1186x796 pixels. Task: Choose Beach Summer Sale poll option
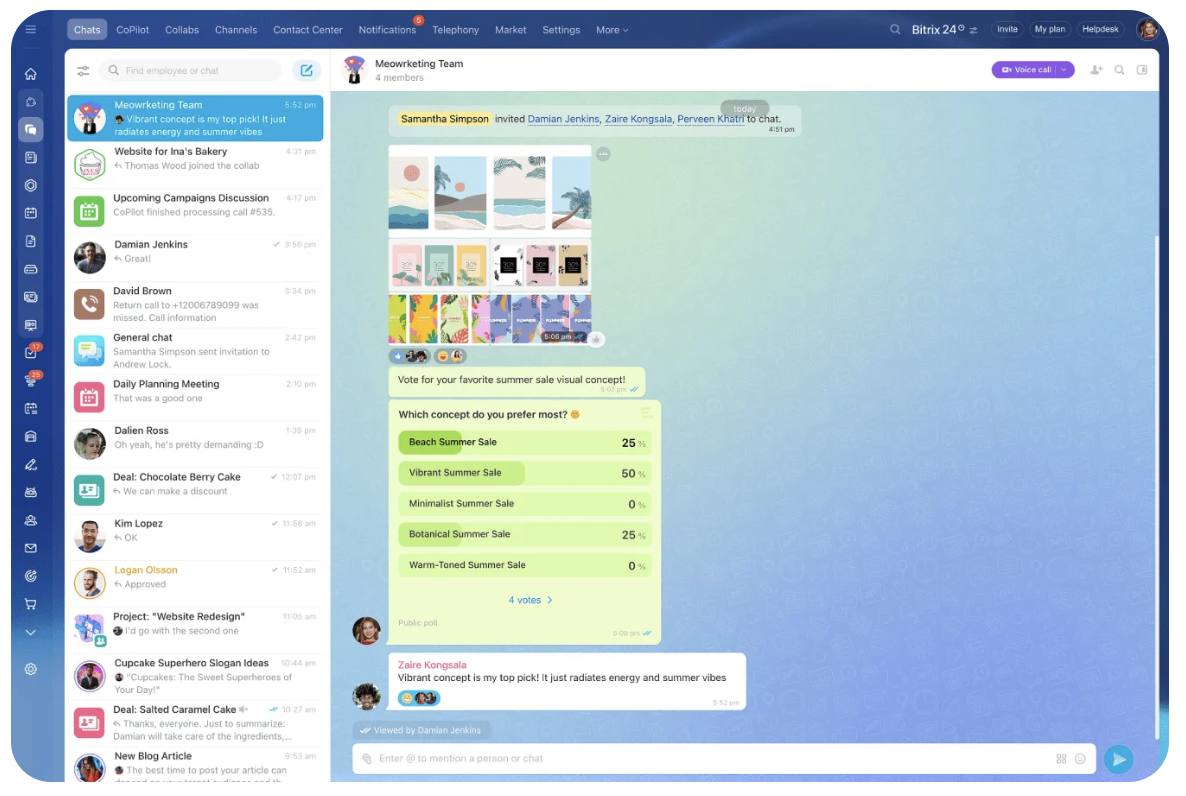[x=524, y=443]
